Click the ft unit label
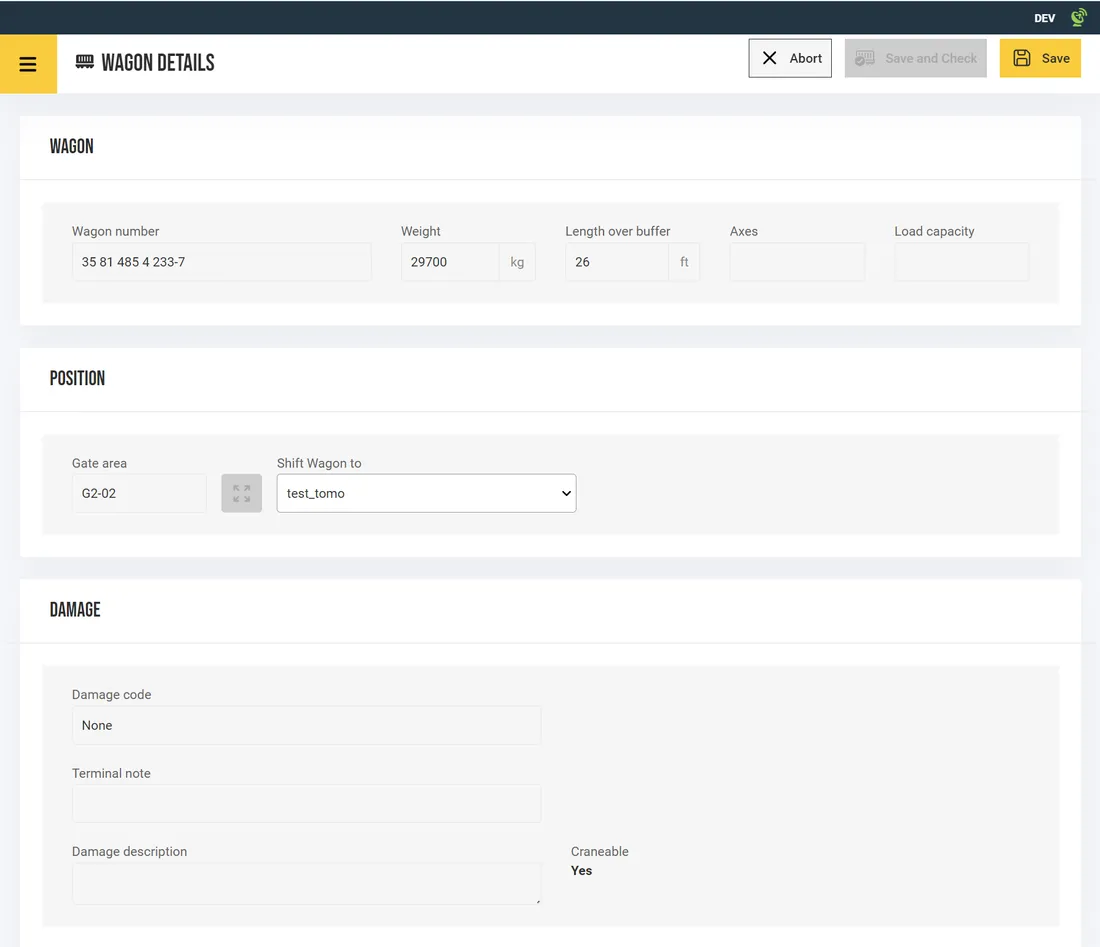 [684, 262]
